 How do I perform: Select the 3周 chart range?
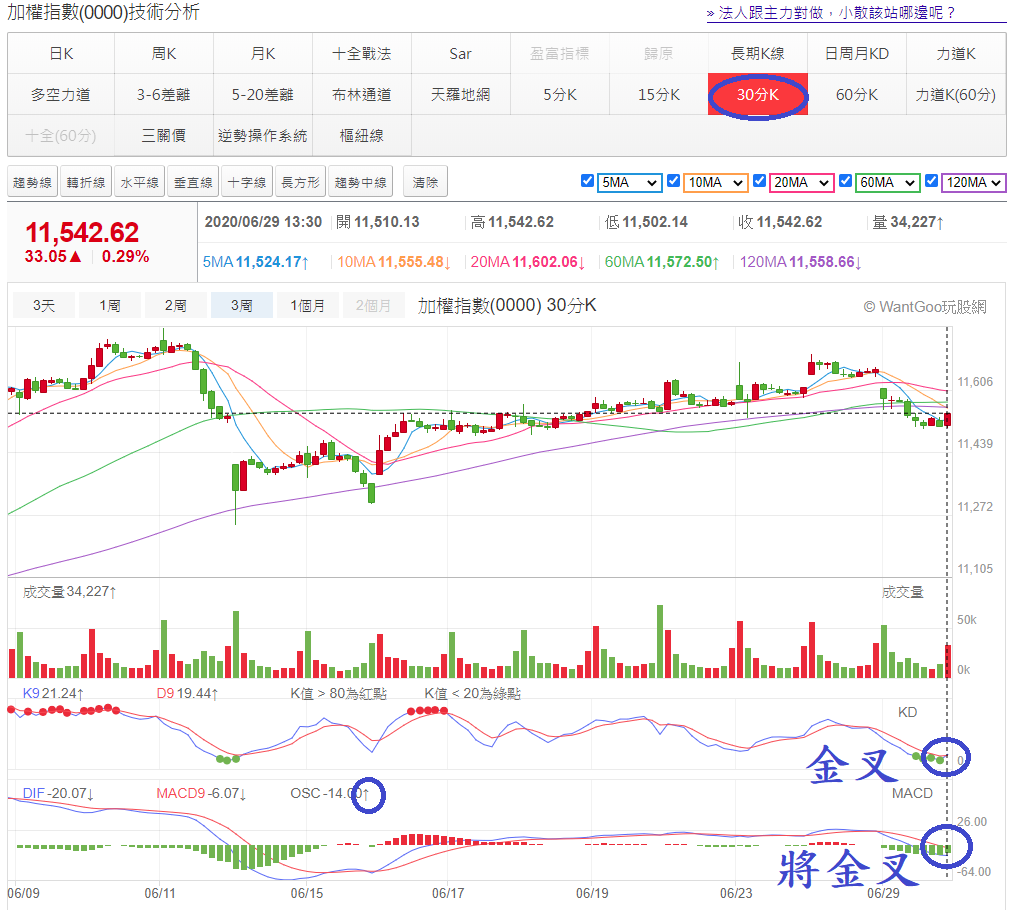(241, 305)
